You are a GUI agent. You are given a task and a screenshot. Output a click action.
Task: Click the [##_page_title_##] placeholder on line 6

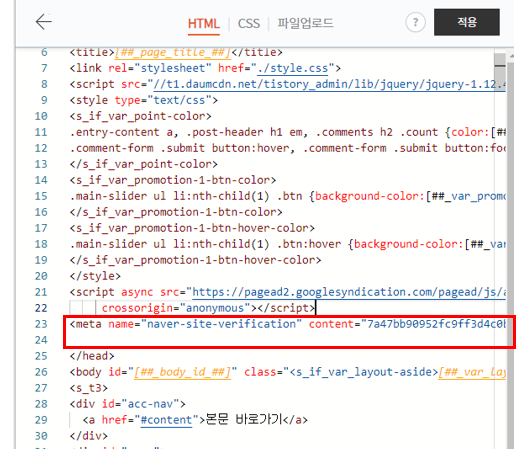pos(173,52)
